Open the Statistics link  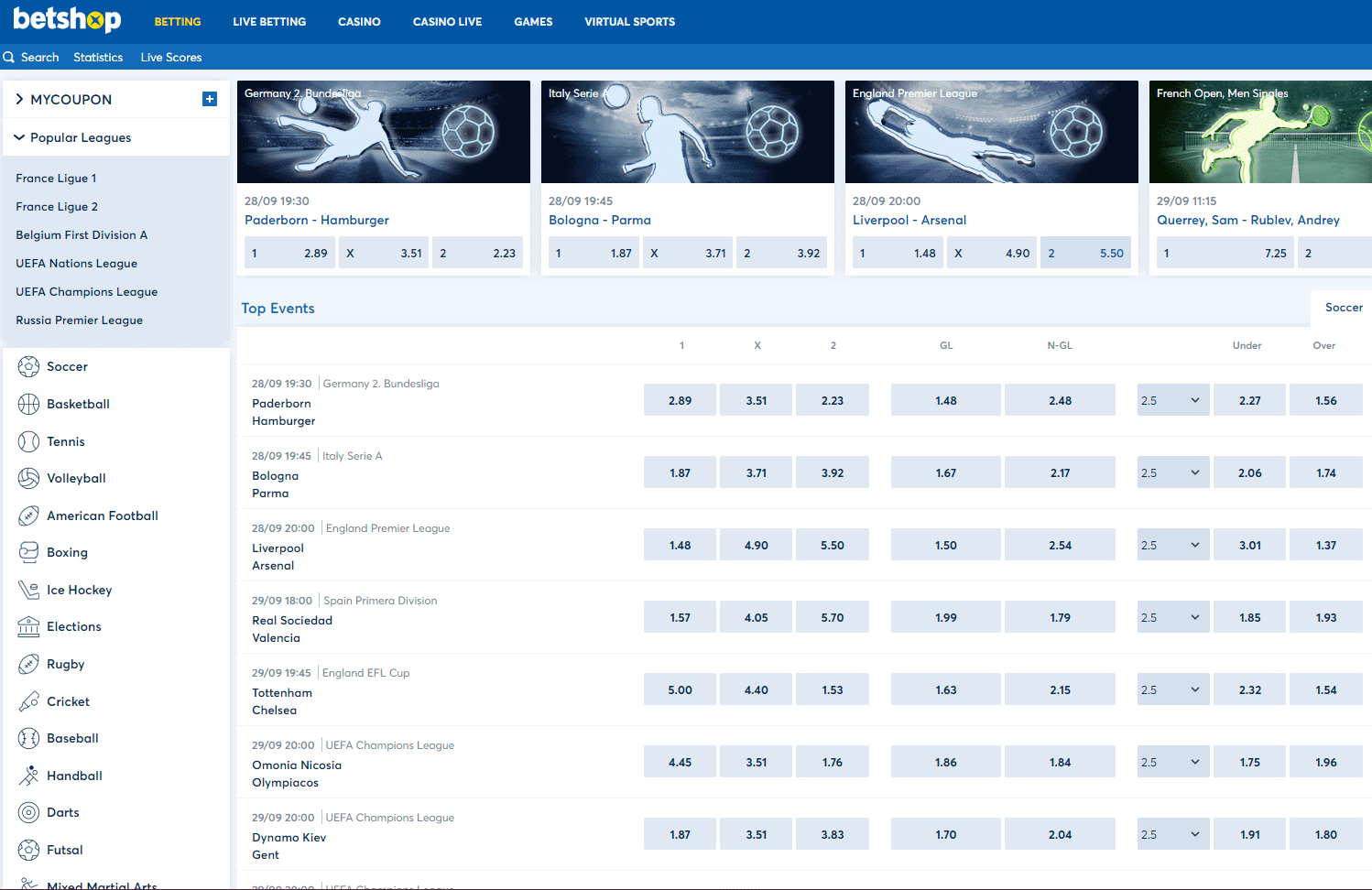(98, 57)
